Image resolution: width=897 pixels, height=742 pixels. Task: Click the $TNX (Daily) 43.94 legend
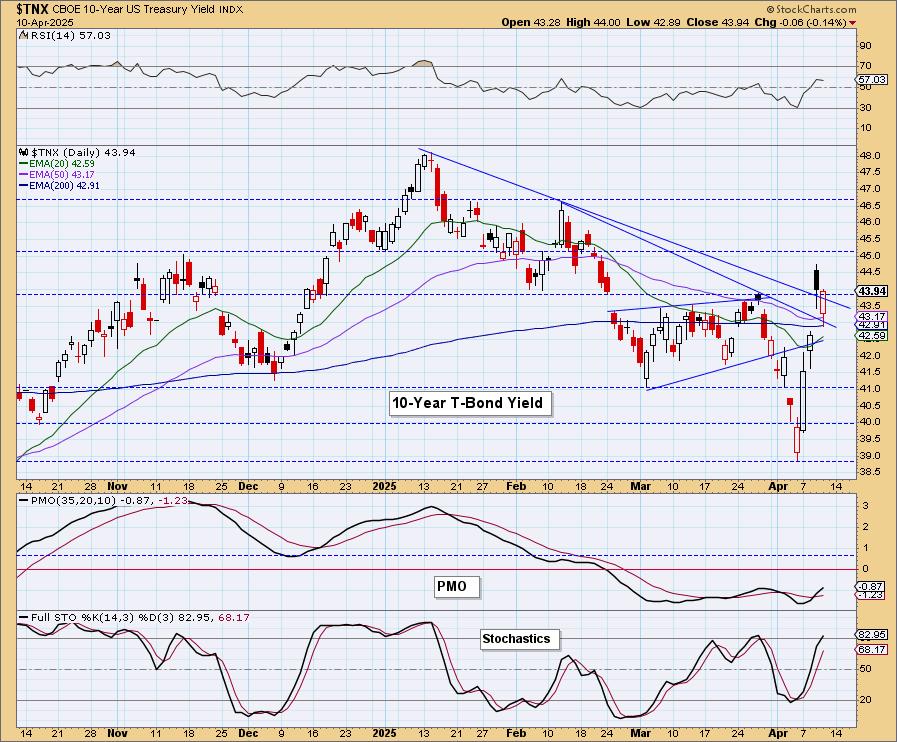[x=83, y=153]
